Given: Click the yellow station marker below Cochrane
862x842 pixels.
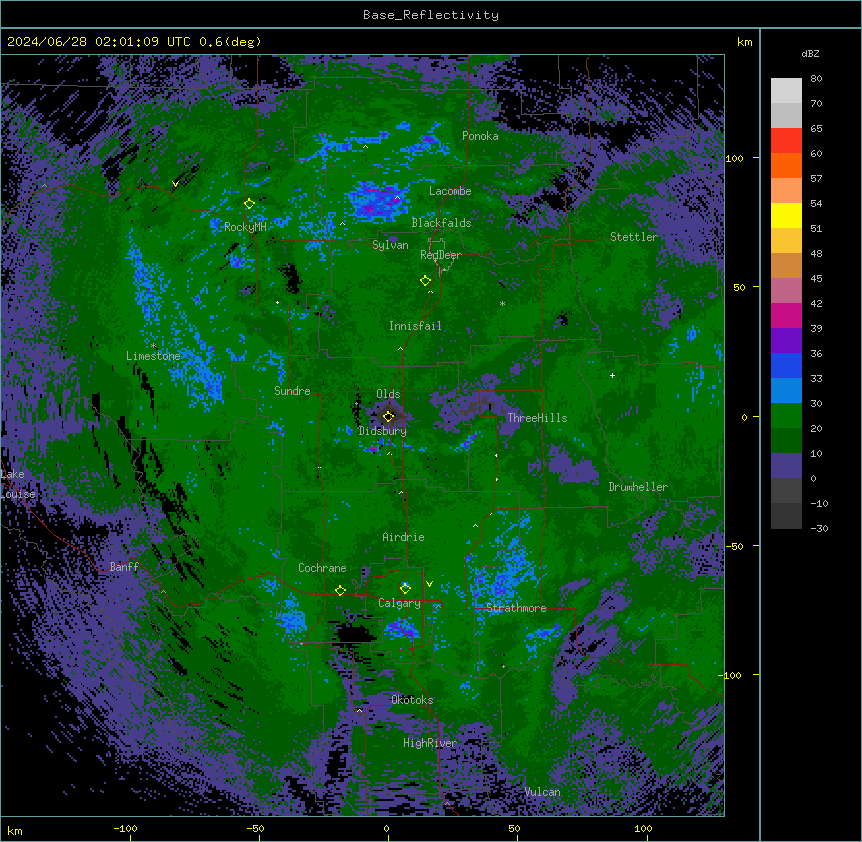Looking at the screenshot, I should pyautogui.click(x=340, y=591).
